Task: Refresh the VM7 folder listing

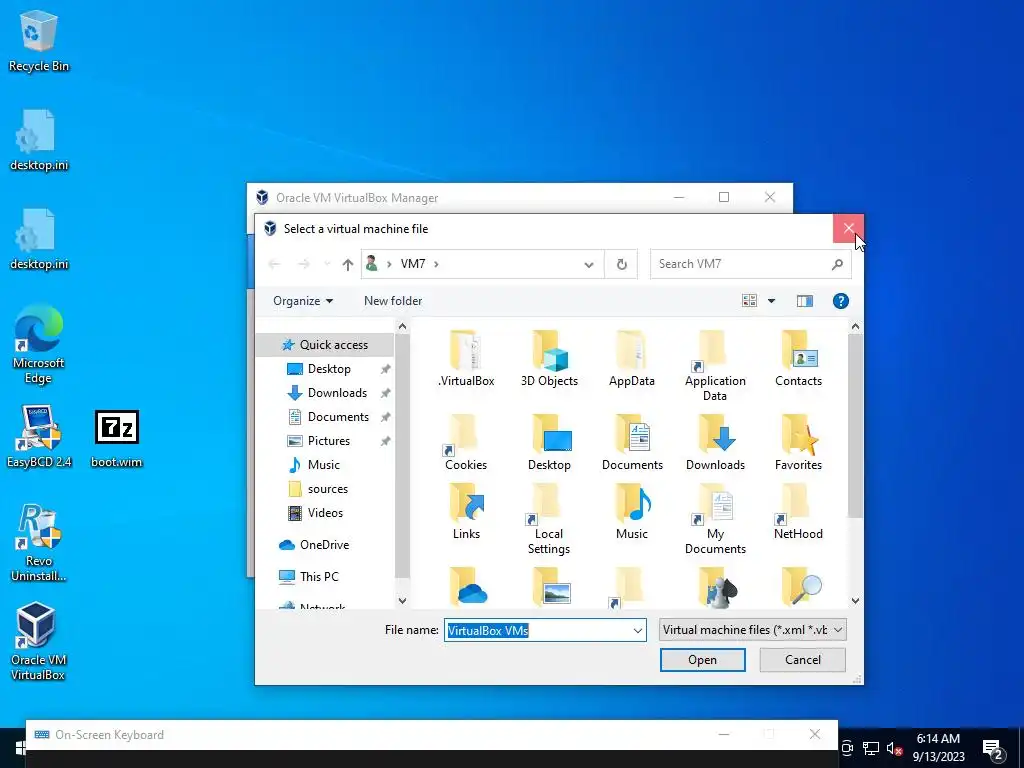Action: pos(621,264)
